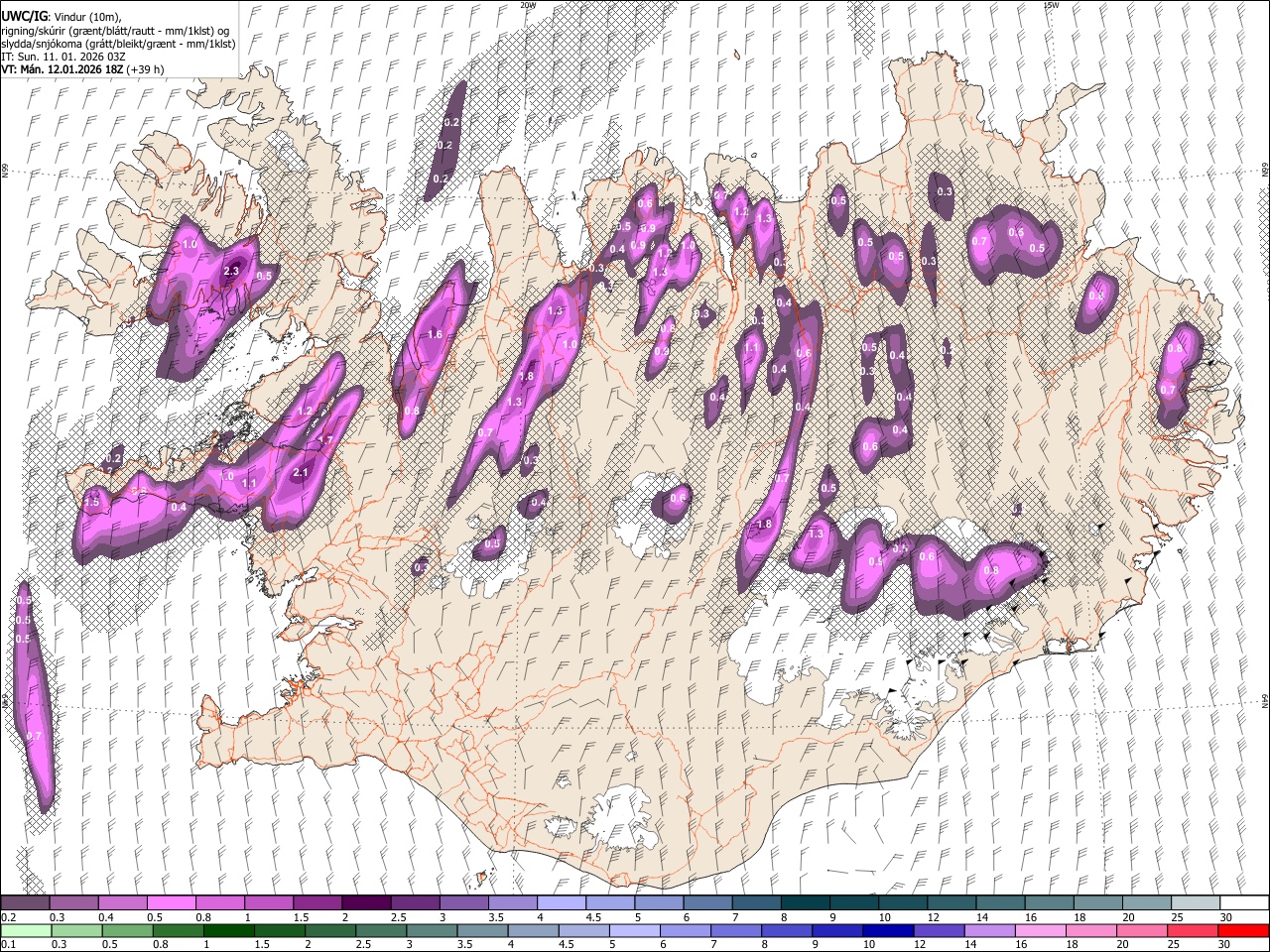Screen dimensions: 1270x952
Task: Select the dark teal swatch at upper legend 8
Action: click(805, 902)
